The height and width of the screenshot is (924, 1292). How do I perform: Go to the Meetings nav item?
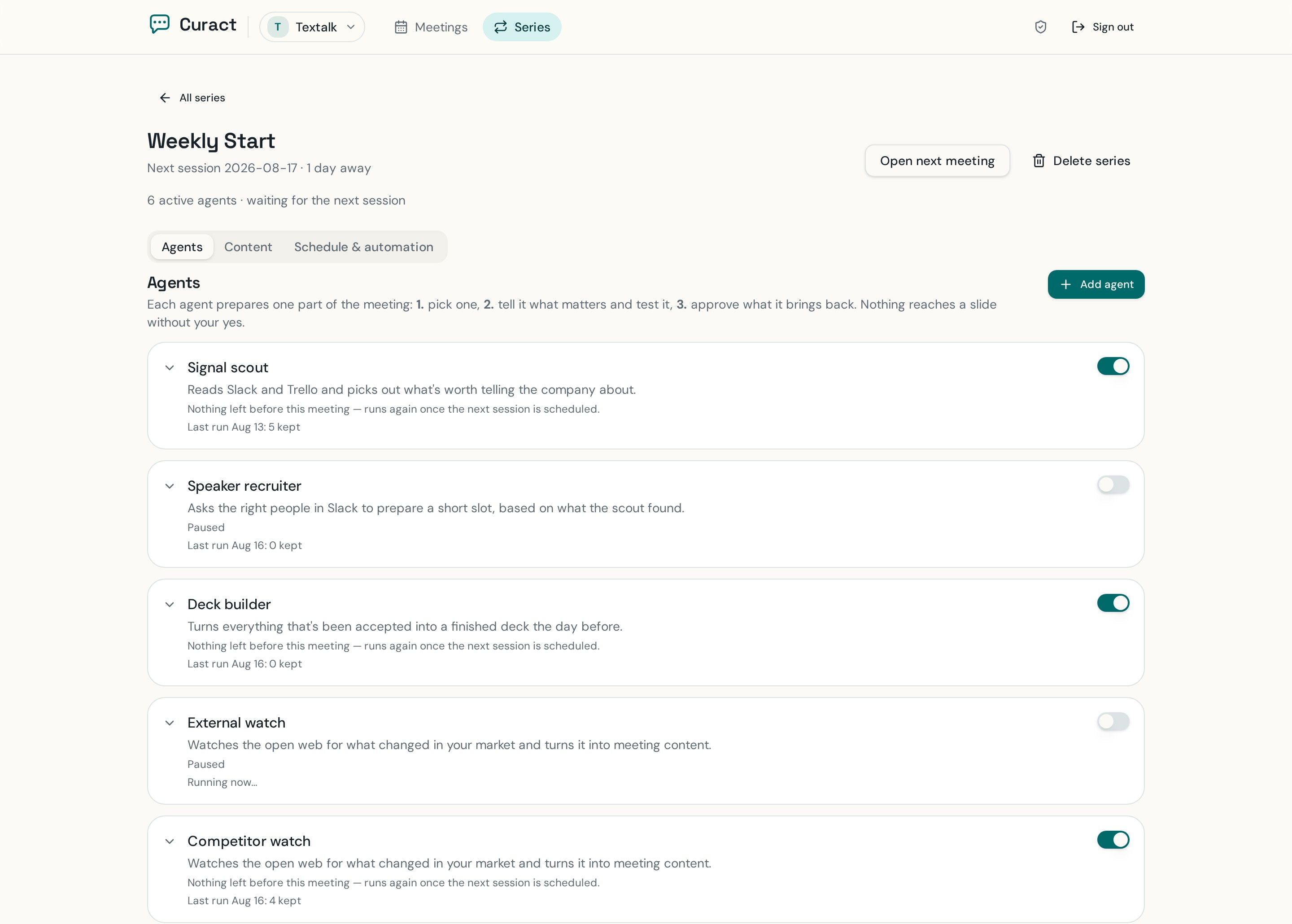pos(431,27)
